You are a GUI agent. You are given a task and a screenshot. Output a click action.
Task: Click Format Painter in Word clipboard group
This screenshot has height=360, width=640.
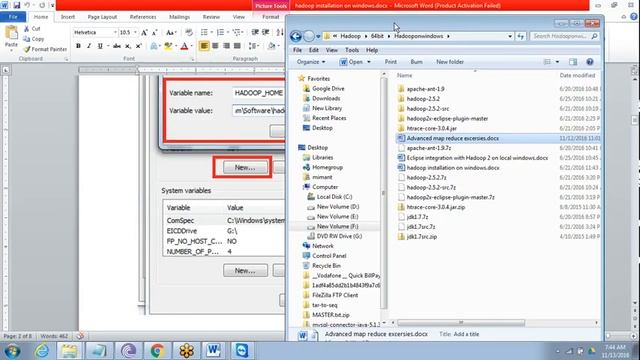pyautogui.click(x=45, y=49)
